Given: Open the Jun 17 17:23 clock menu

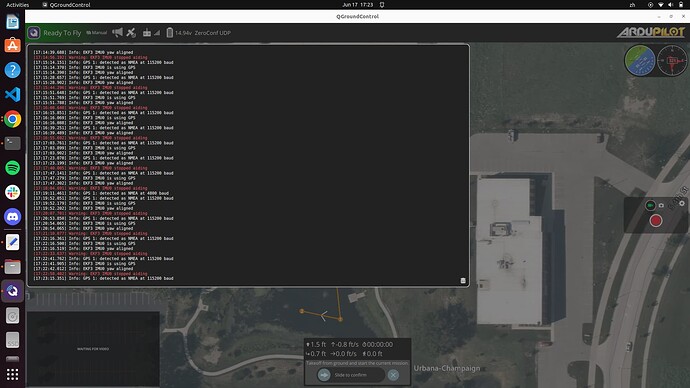Looking at the screenshot, I should (x=358, y=5).
